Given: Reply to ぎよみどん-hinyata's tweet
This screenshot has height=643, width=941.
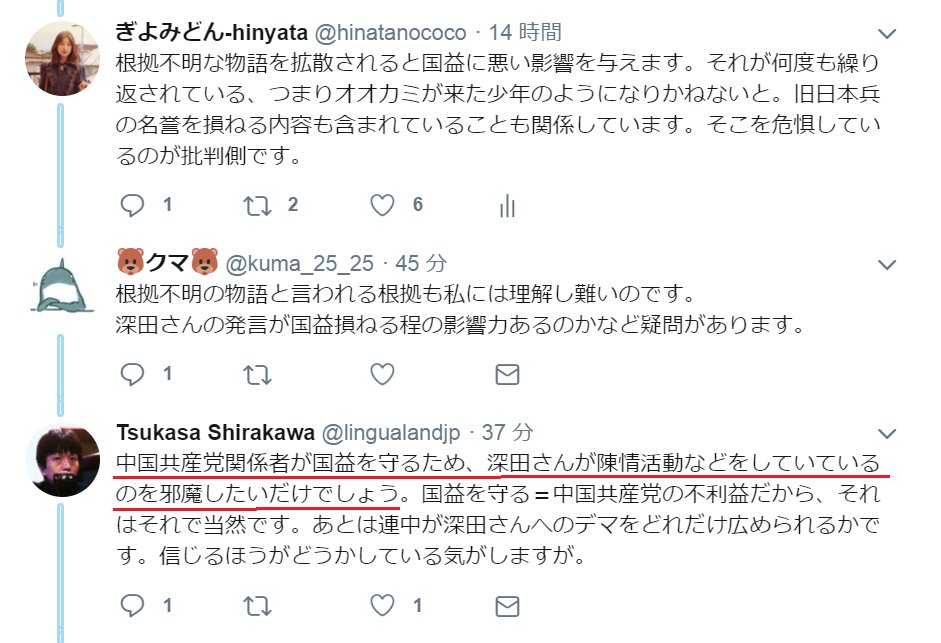Looking at the screenshot, I should pos(132,205).
